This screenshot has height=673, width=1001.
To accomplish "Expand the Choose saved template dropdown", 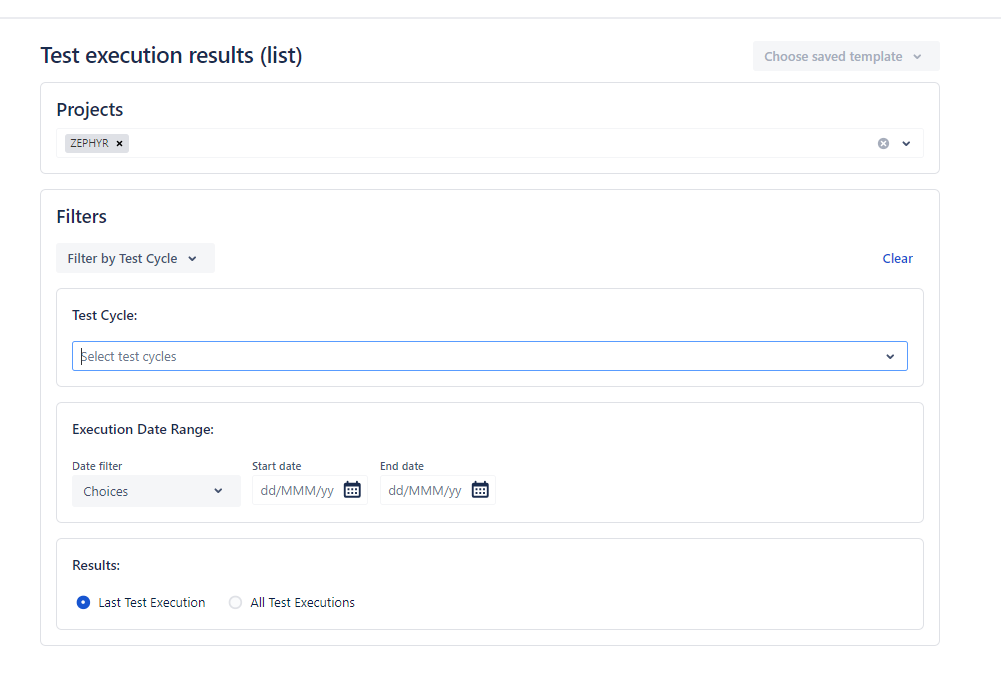I will pos(845,56).
